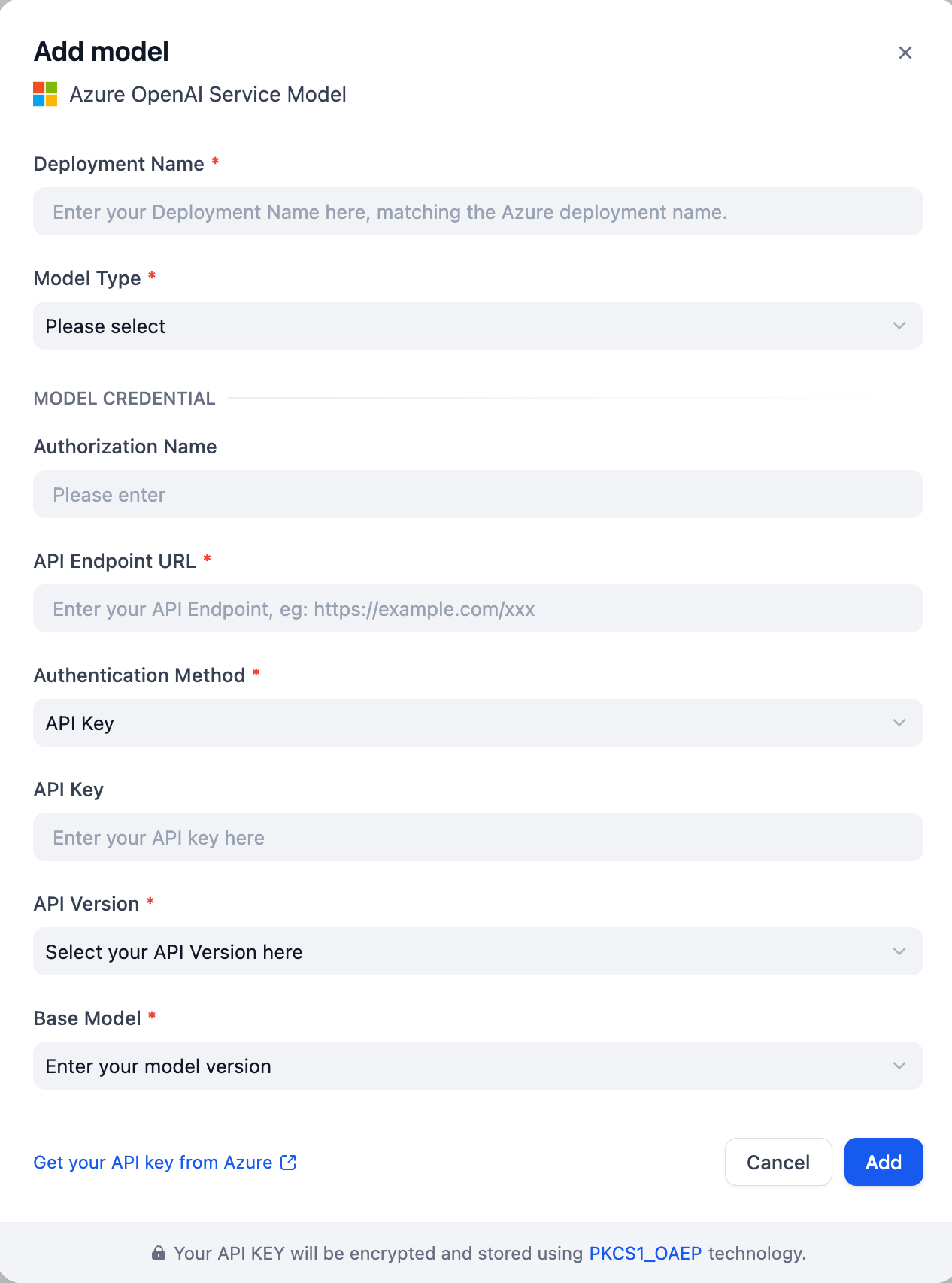Click the external link icon beside Azure link
The width and height of the screenshot is (952, 1283).
click(x=289, y=1163)
